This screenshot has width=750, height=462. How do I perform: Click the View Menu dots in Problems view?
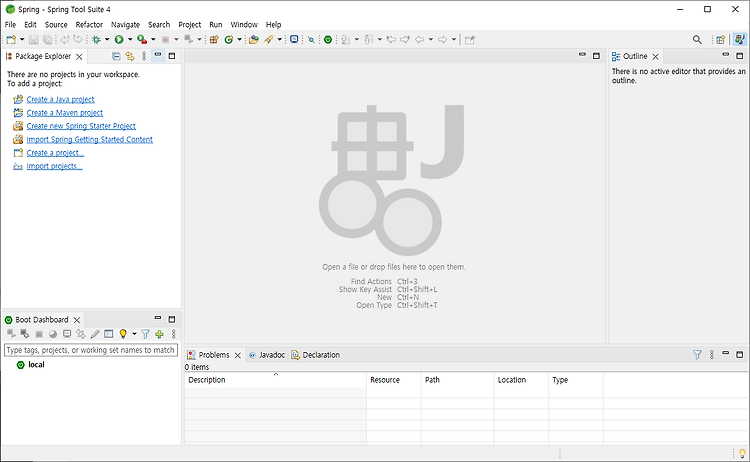pos(712,355)
